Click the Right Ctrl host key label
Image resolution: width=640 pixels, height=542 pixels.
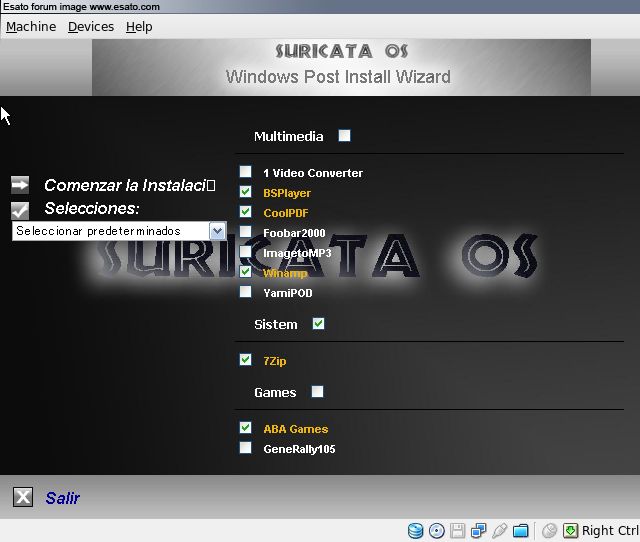click(610, 531)
